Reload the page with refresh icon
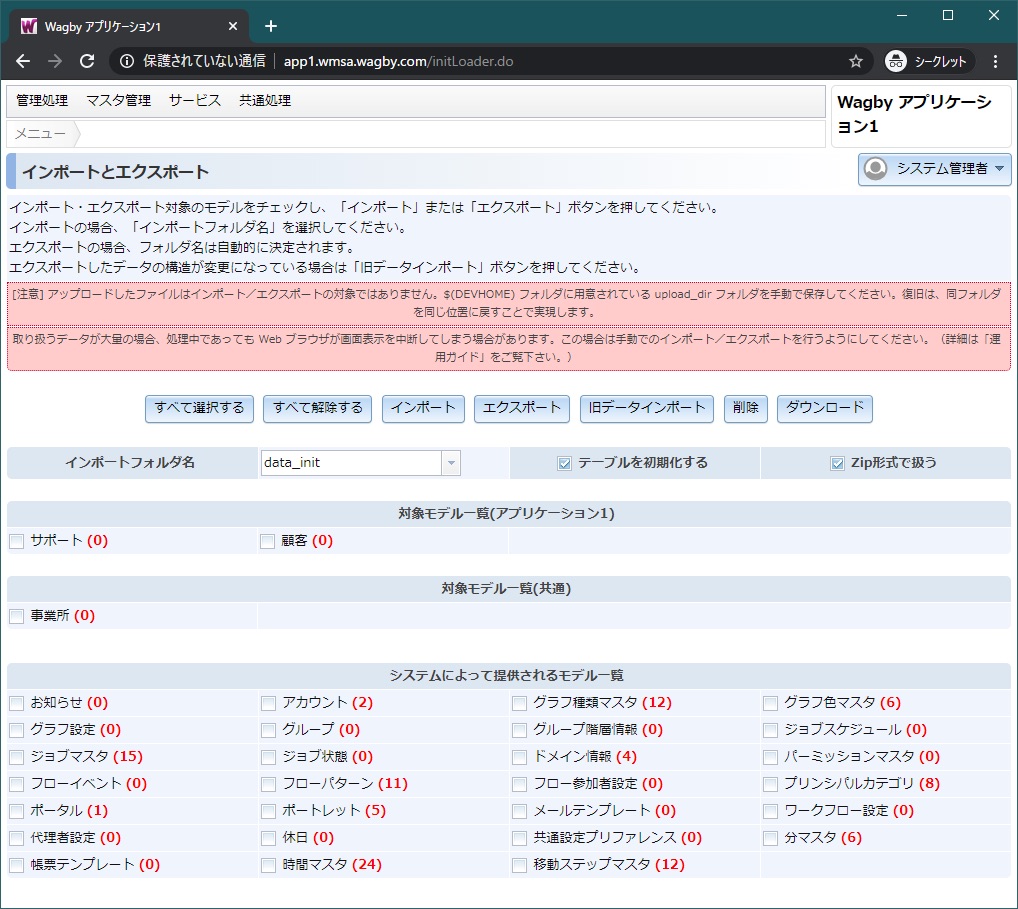 coord(87,61)
